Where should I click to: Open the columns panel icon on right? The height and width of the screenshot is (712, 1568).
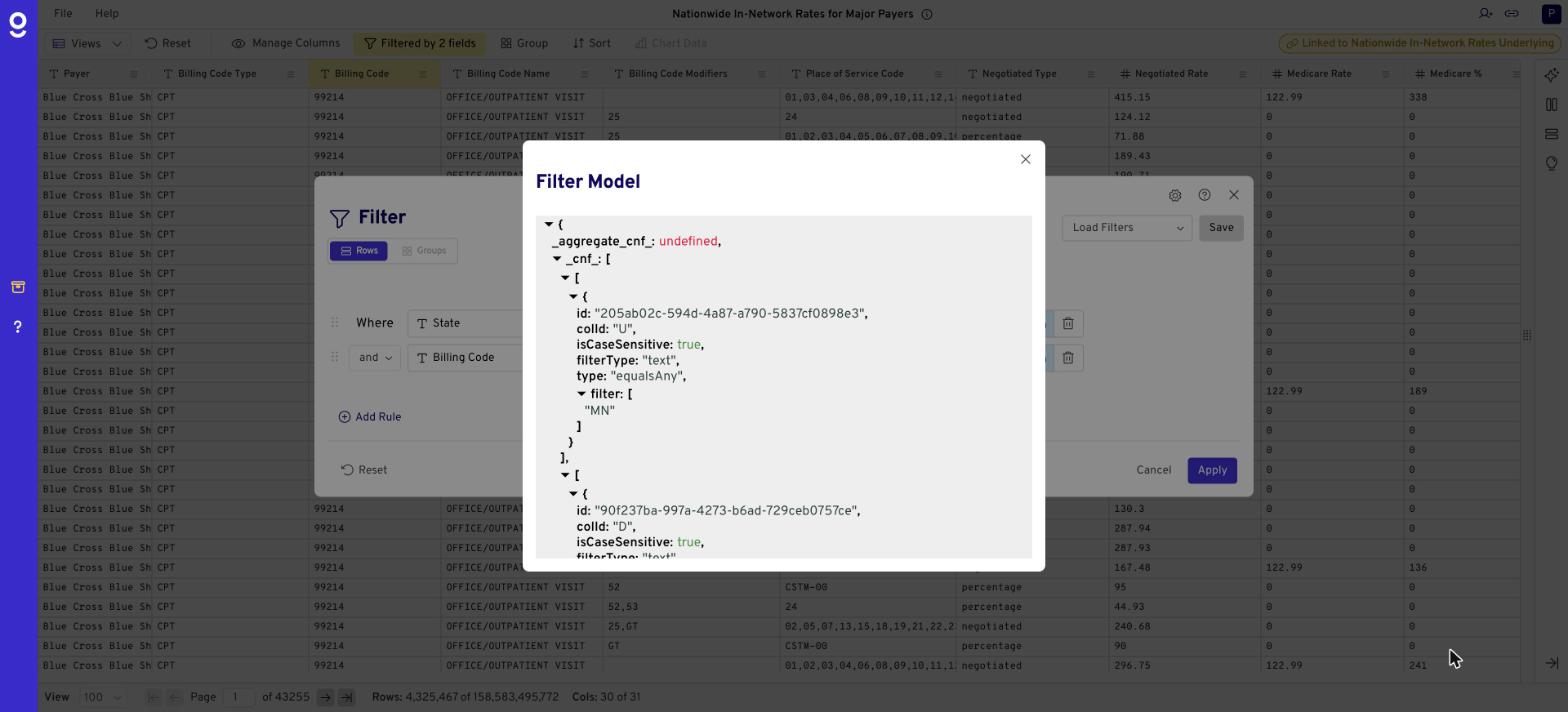pyautogui.click(x=1551, y=104)
